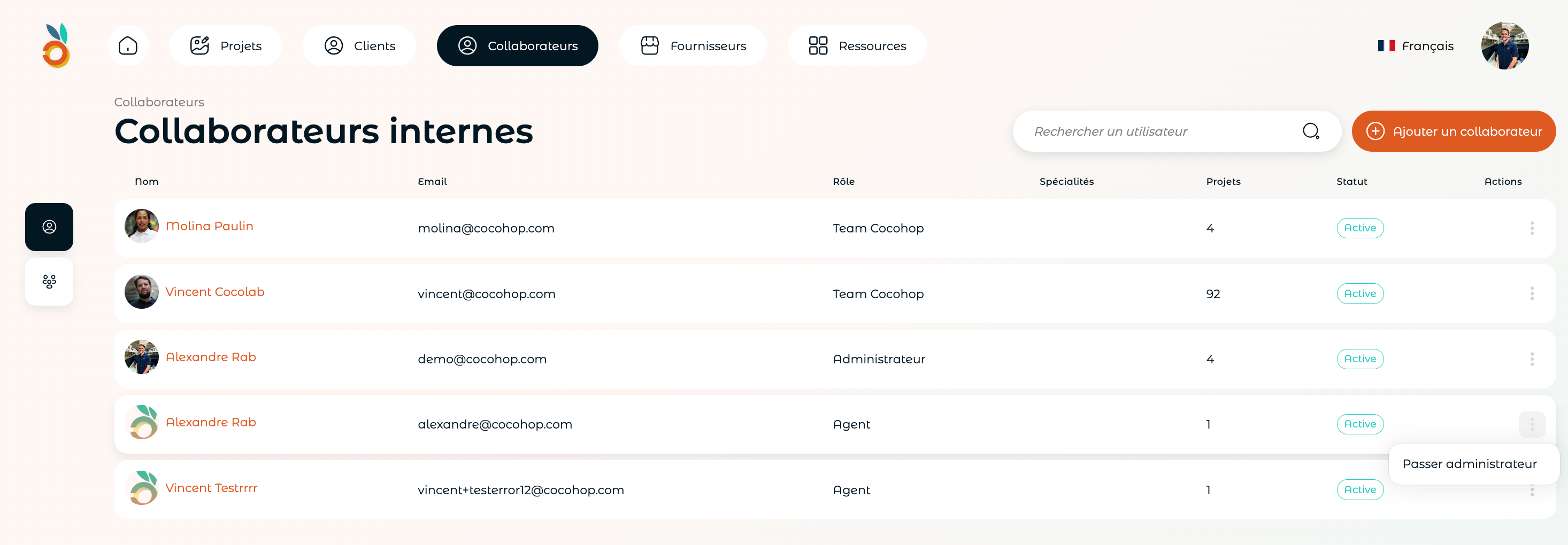Open three-dot menu for demo@cocohop.com row
The height and width of the screenshot is (545, 1568).
(x=1532, y=359)
